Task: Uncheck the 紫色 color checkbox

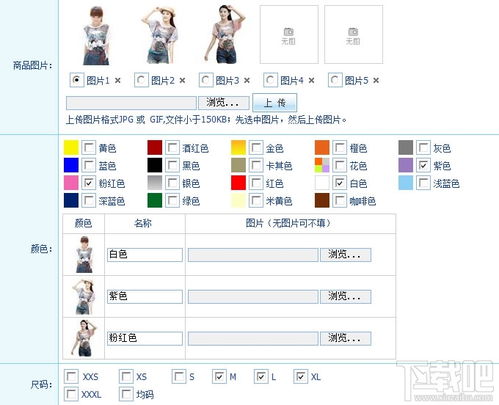Action: [x=423, y=165]
